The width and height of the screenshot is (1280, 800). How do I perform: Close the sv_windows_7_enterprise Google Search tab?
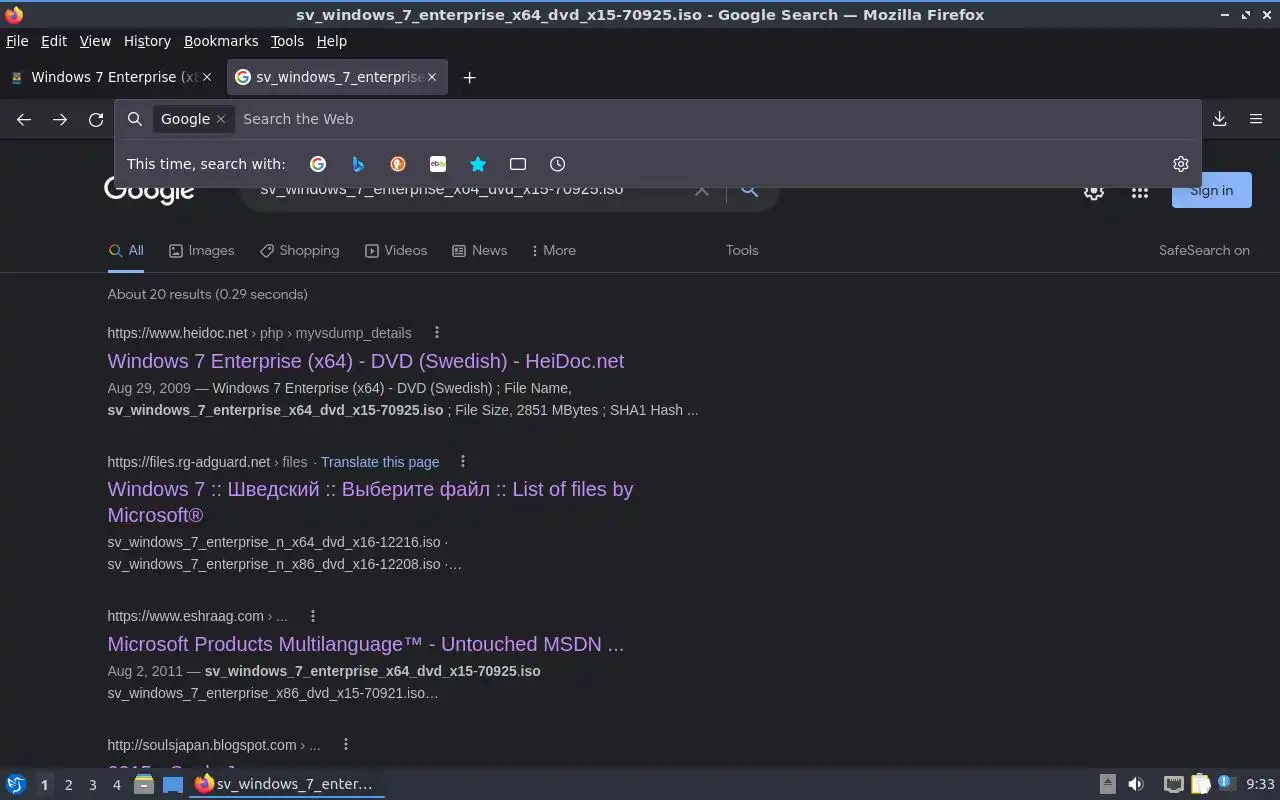click(x=432, y=77)
